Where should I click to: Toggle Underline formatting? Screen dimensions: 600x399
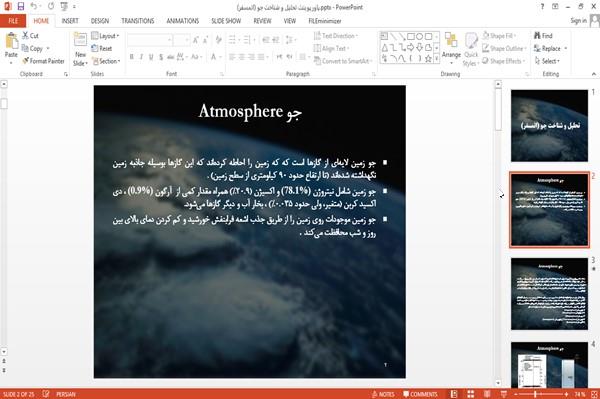click(x=151, y=57)
